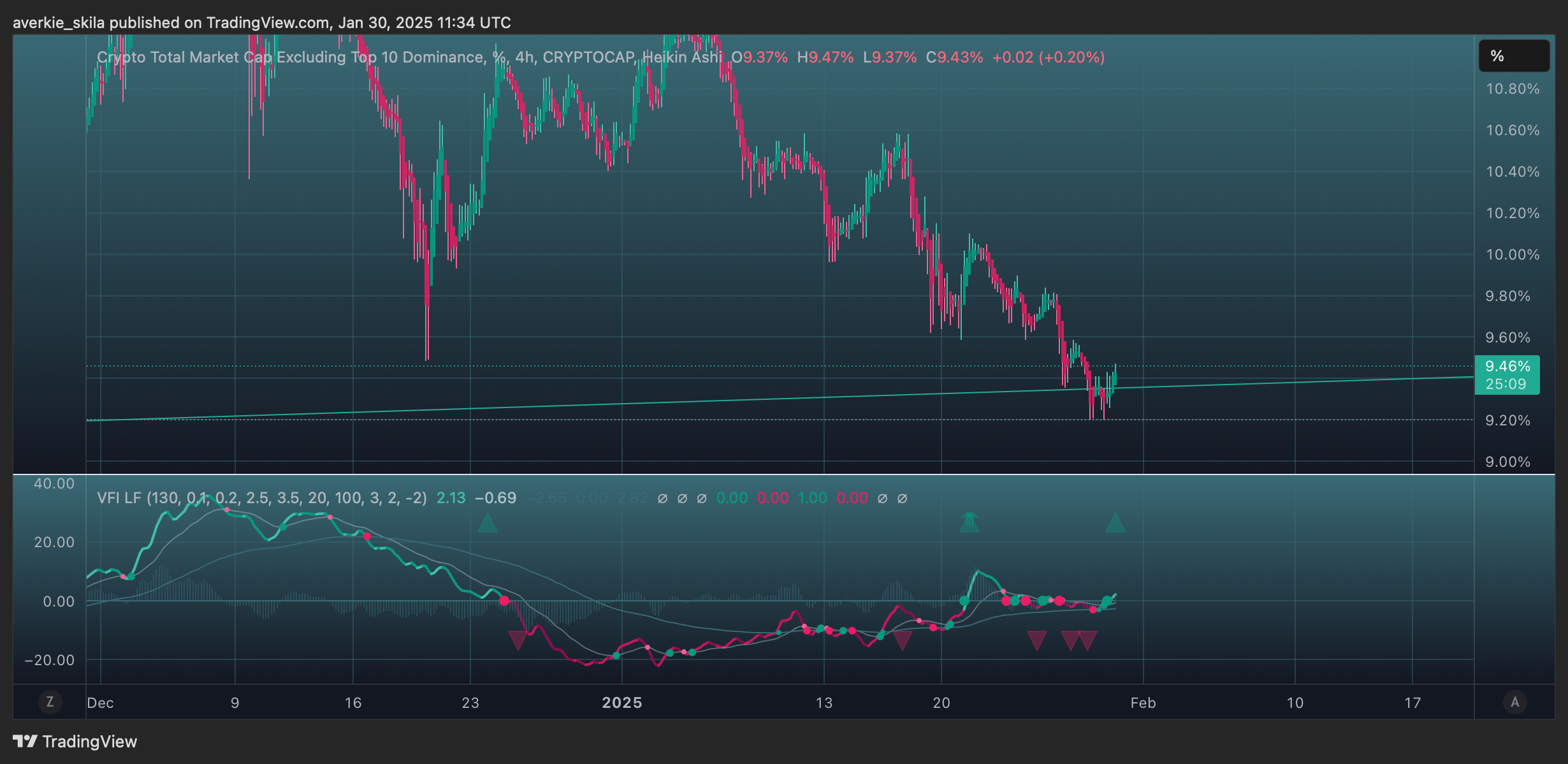
Task: Click the open value O9.37%
Action: (759, 57)
